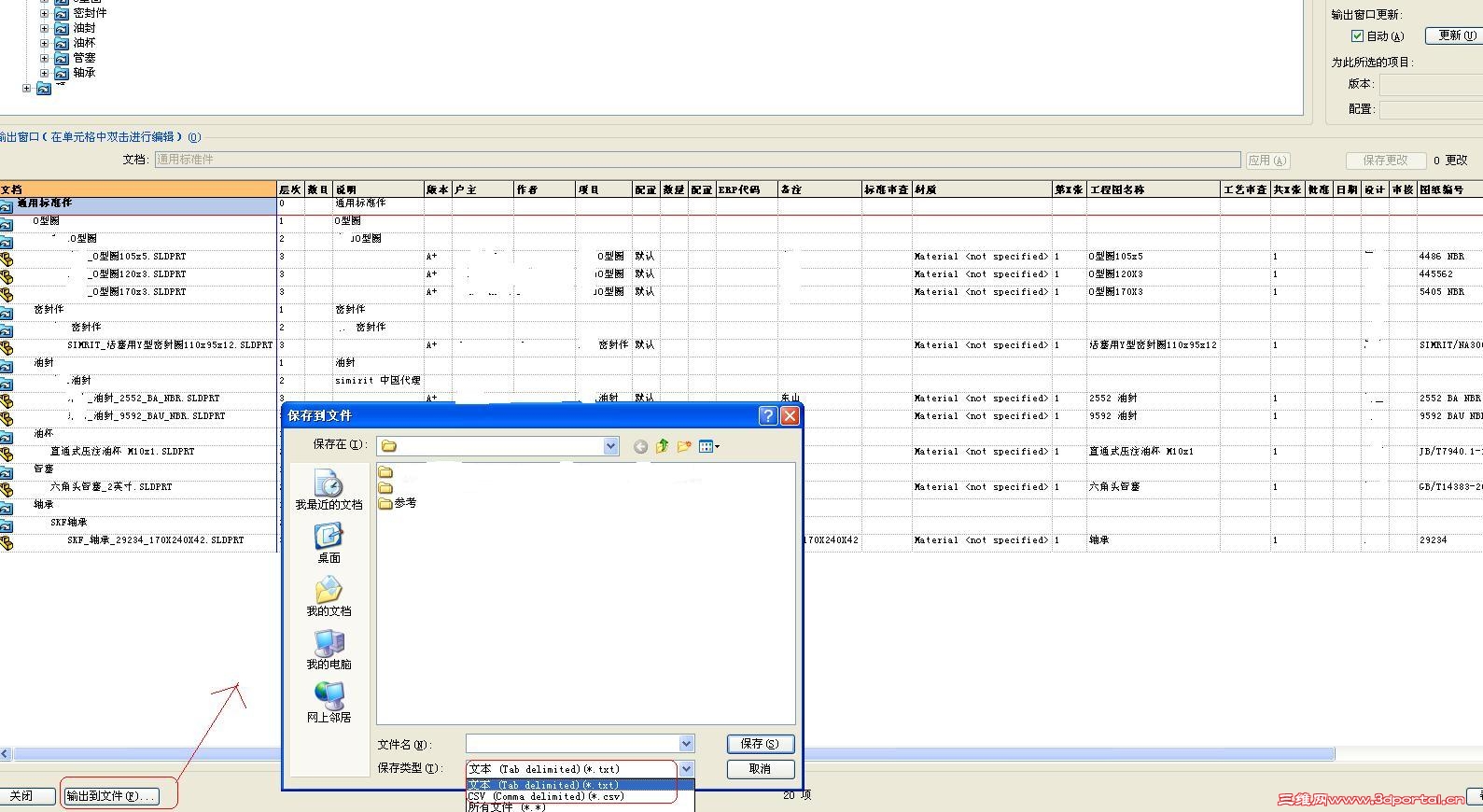Open 我的电脑 from the places bar
Image resolution: width=1483 pixels, height=812 pixels.
pos(329,649)
